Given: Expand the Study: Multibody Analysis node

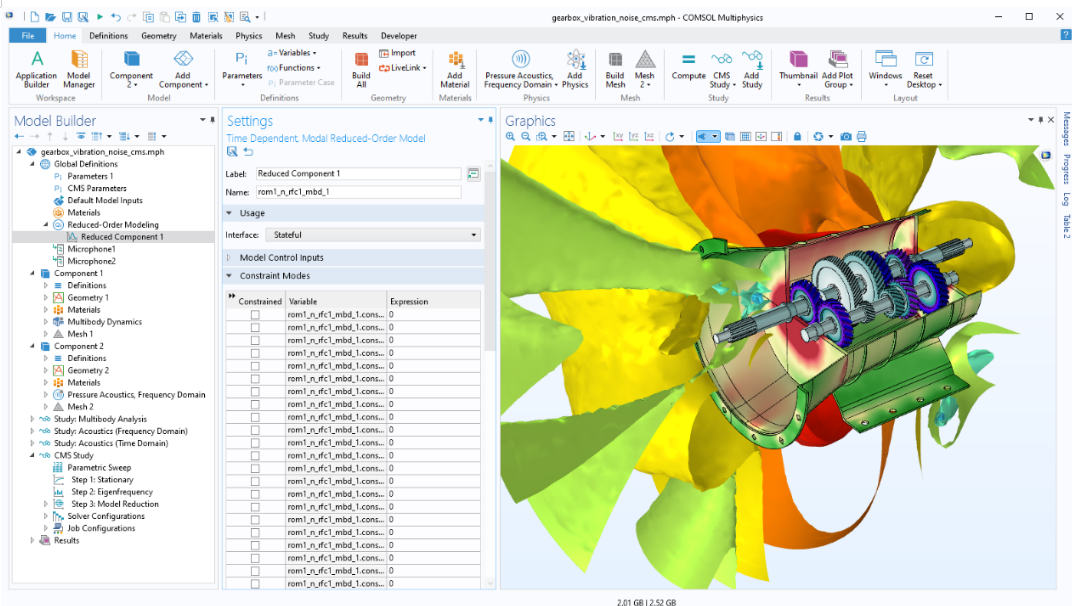Looking at the screenshot, I should pyautogui.click(x=32, y=419).
